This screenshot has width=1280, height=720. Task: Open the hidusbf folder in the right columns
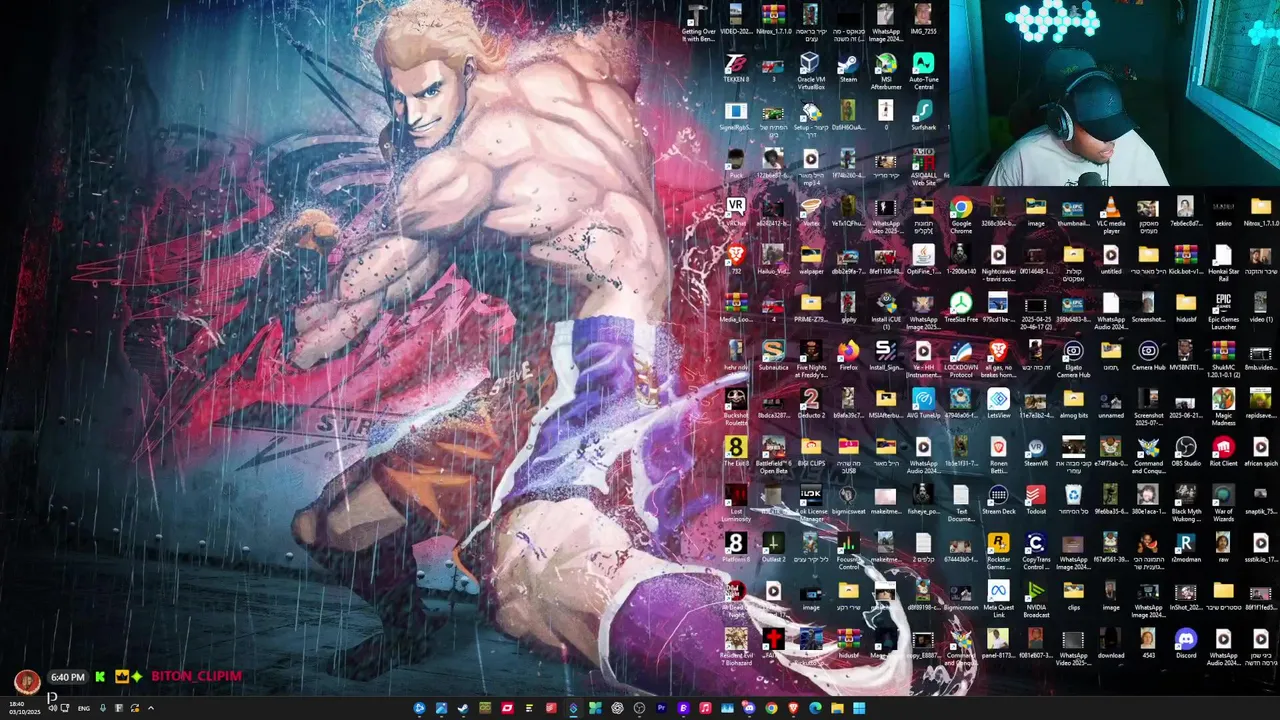[x=1186, y=308]
